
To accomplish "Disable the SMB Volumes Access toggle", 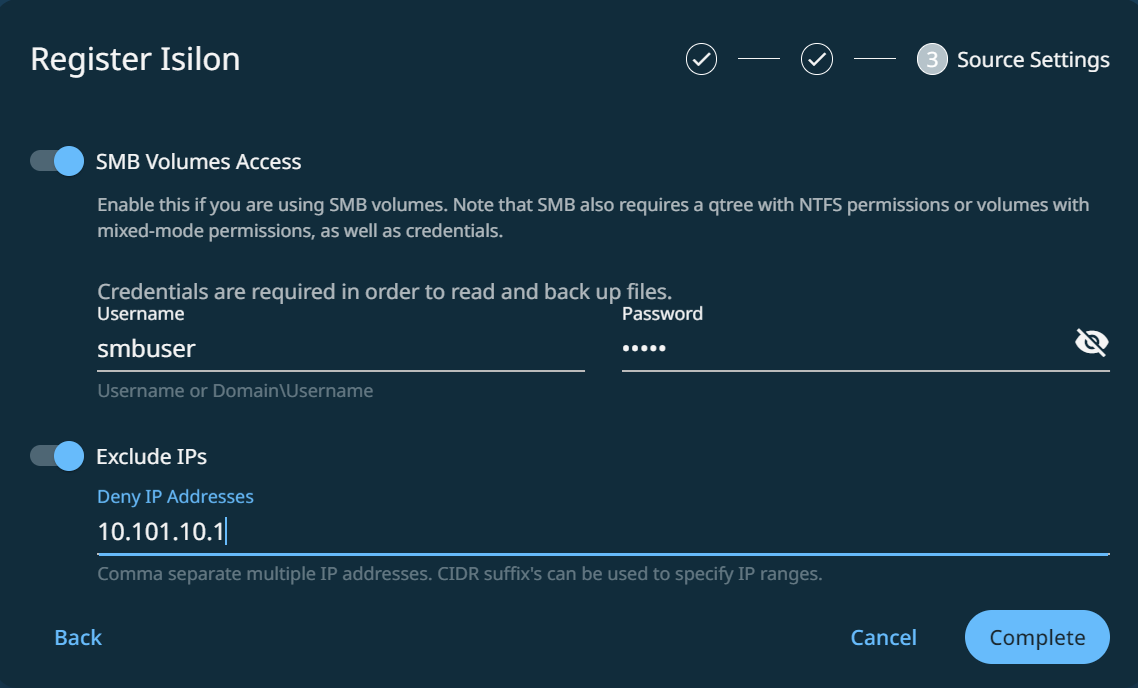I will click(57, 161).
